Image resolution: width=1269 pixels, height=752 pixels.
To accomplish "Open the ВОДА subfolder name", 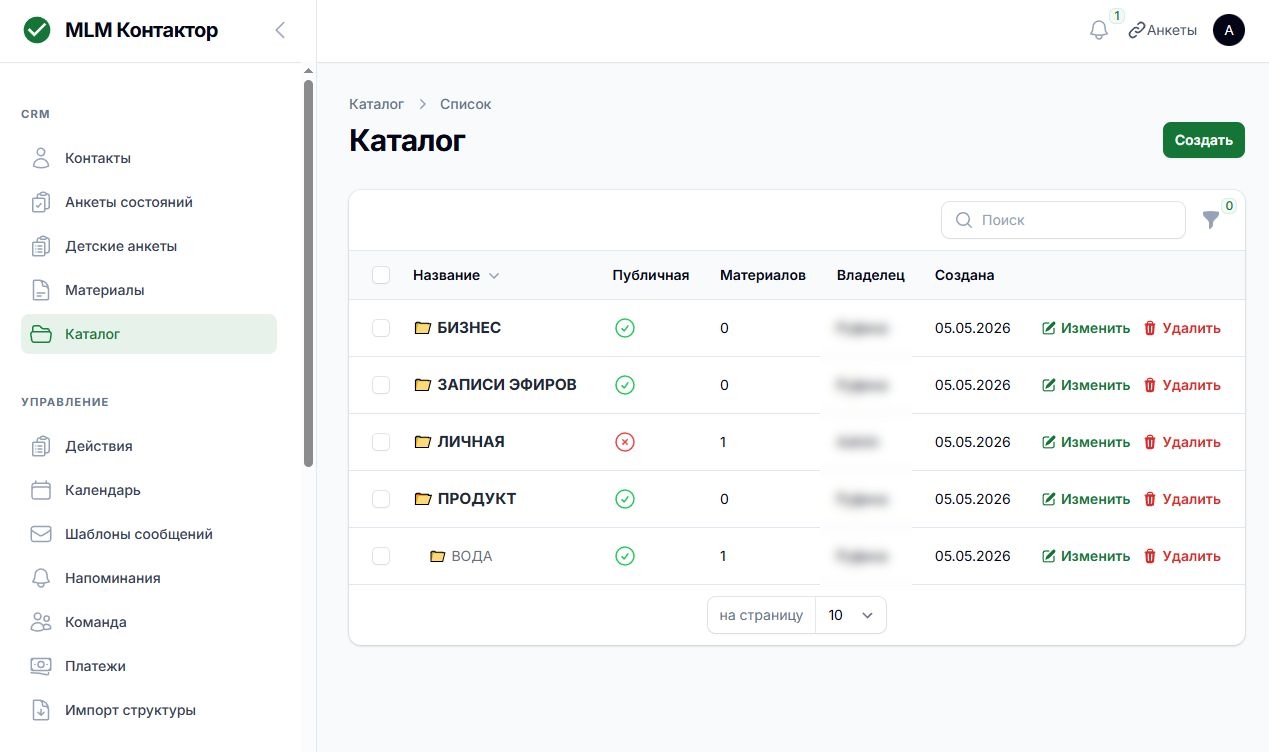I will pos(472,556).
